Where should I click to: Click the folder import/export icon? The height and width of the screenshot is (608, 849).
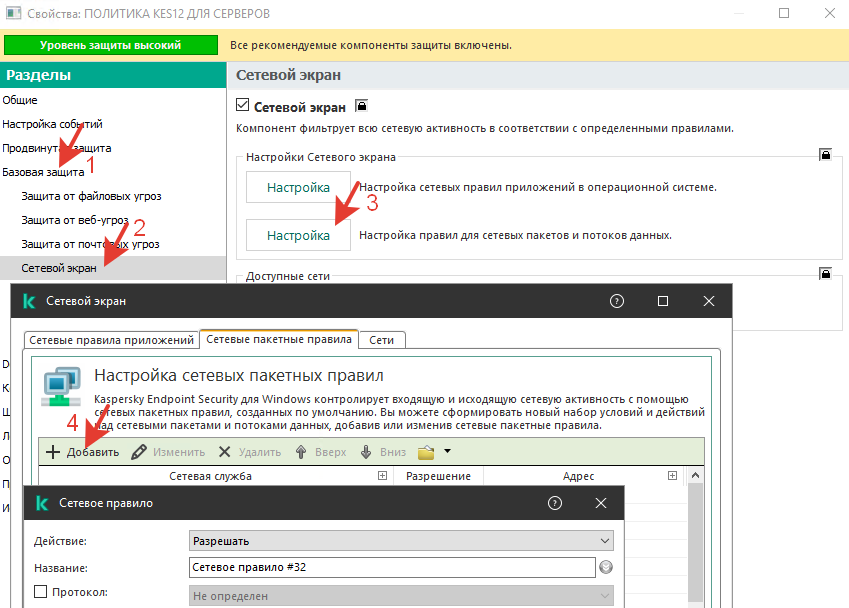426,452
